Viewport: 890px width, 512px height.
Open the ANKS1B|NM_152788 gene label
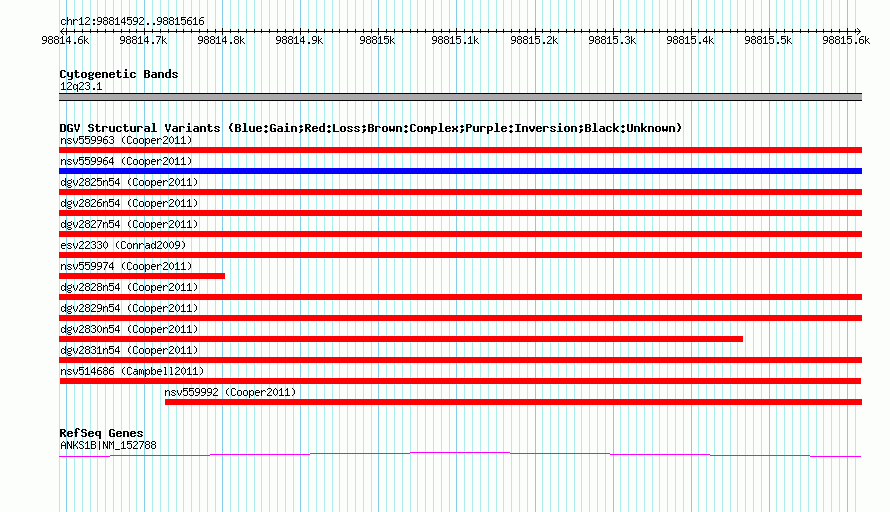pyautogui.click(x=108, y=446)
